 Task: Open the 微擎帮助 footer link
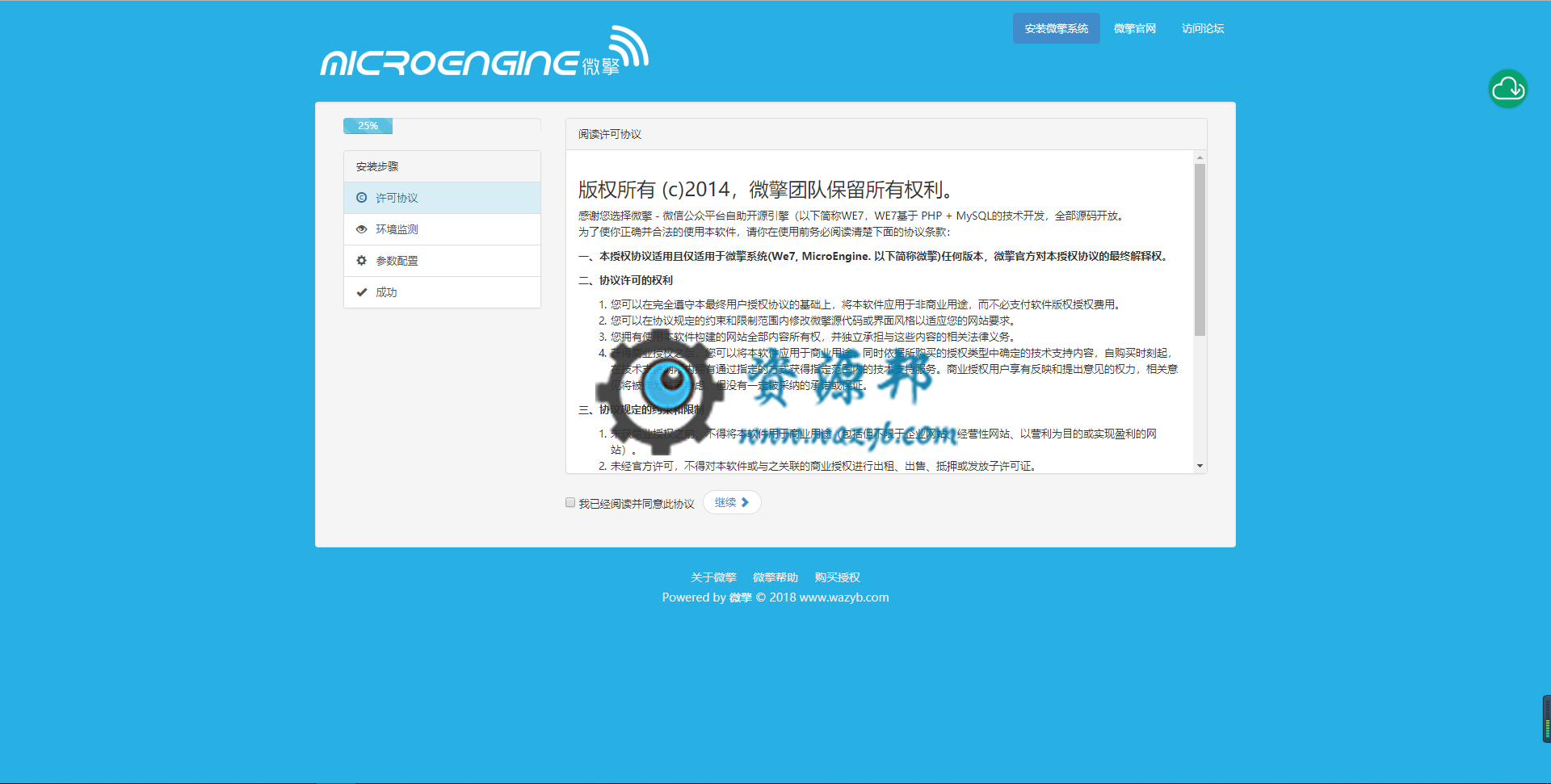coord(775,577)
